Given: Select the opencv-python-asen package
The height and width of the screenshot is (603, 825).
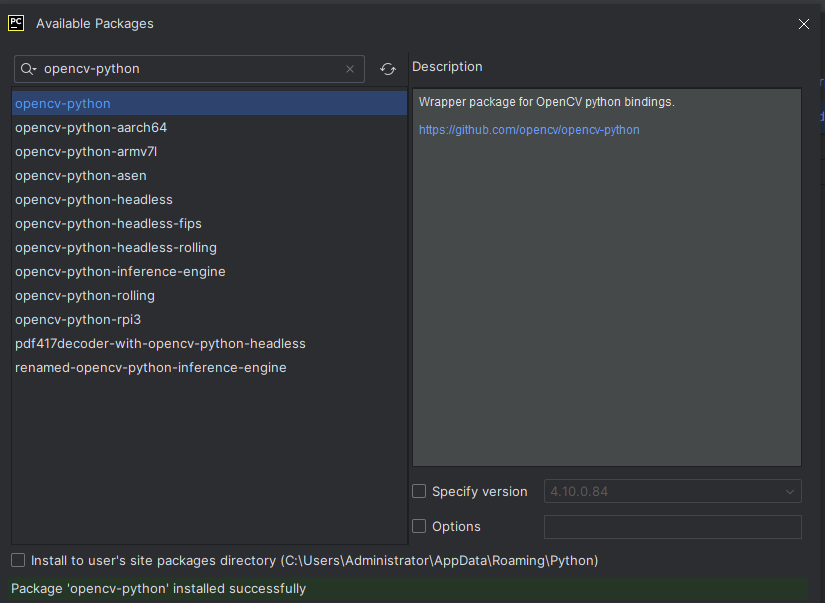Looking at the screenshot, I should pos(209,176).
